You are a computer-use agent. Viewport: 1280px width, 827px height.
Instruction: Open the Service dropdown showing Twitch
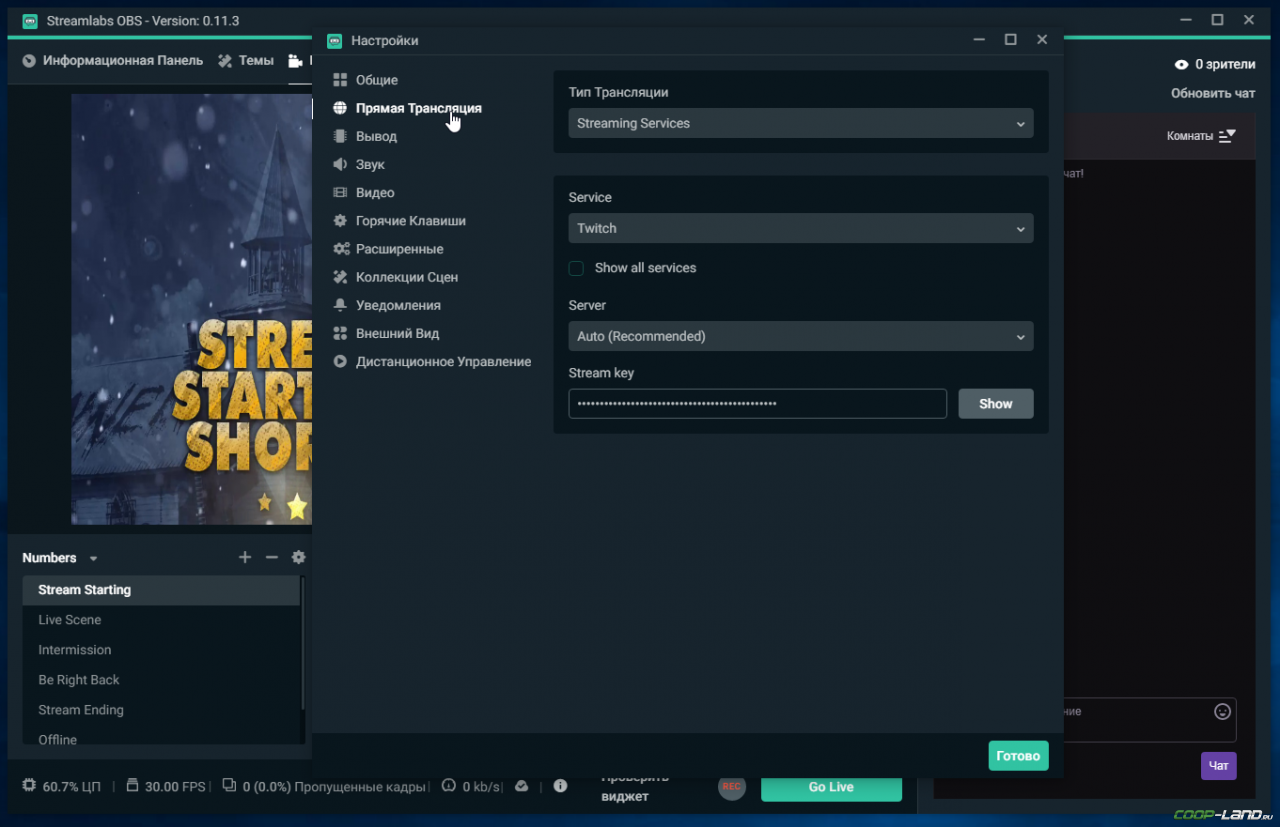click(801, 228)
